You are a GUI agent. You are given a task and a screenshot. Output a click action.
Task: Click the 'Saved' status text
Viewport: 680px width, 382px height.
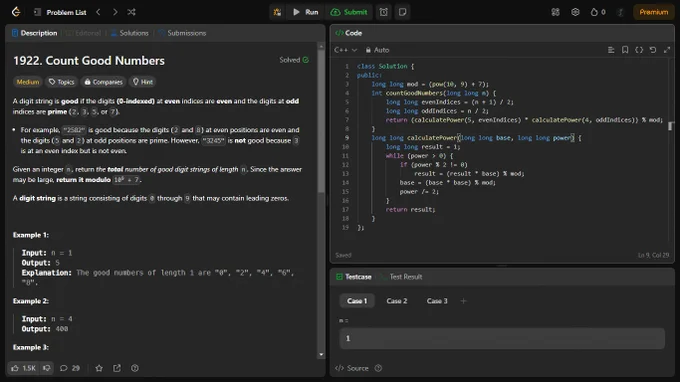[x=343, y=255]
